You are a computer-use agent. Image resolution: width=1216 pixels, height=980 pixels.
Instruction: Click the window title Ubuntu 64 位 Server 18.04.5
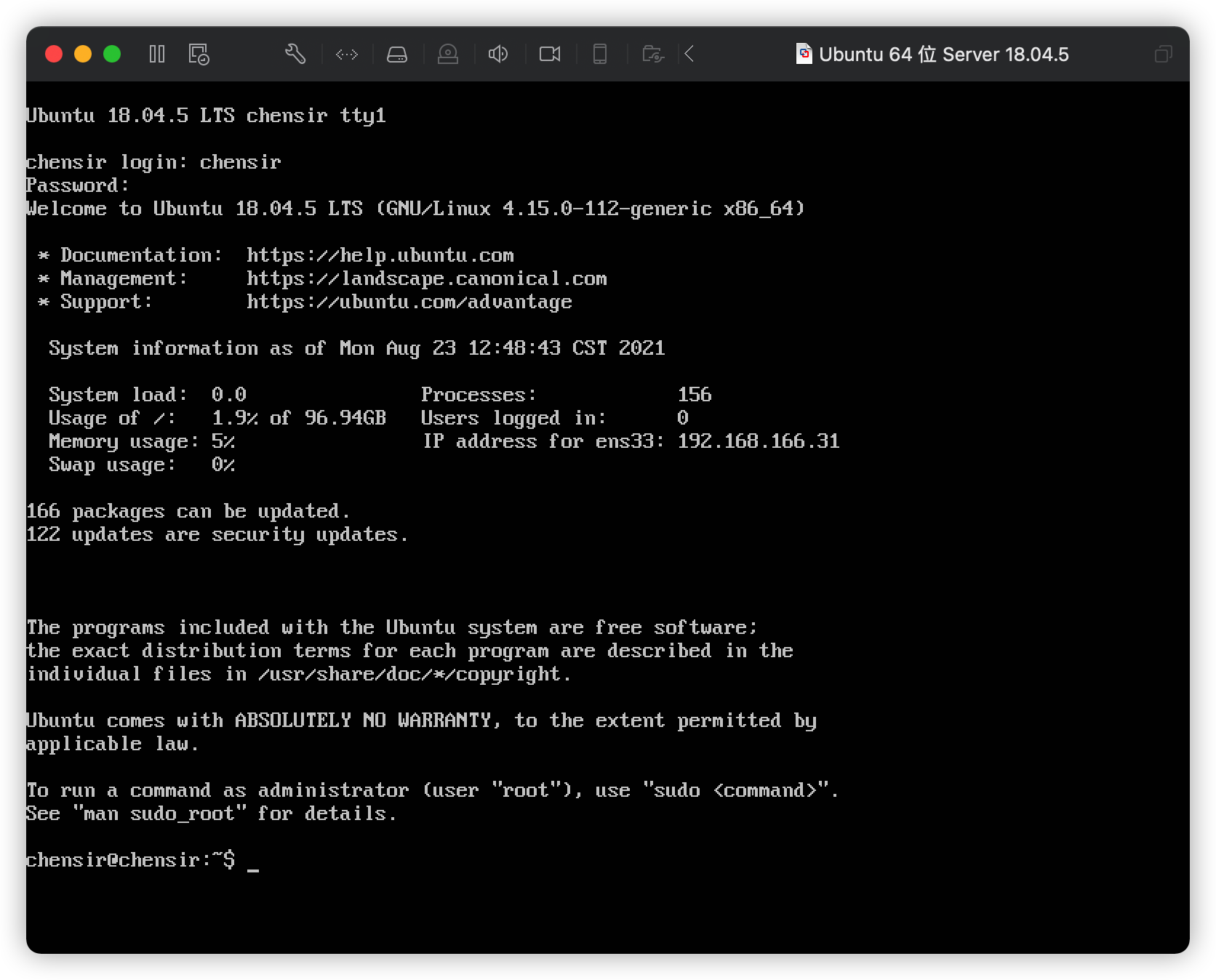click(944, 55)
